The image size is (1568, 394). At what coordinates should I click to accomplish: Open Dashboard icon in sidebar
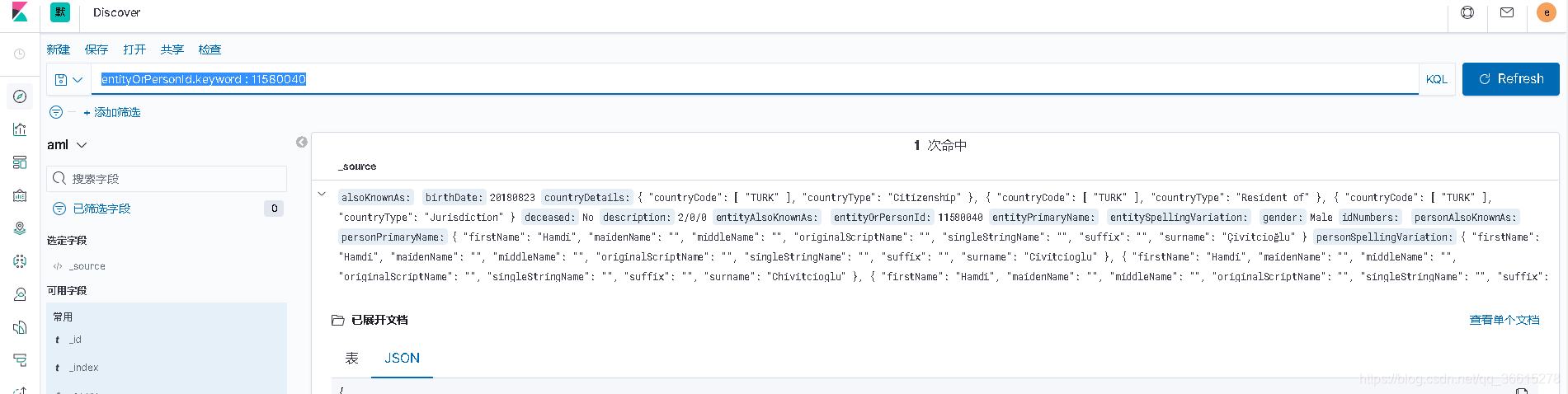coord(20,162)
